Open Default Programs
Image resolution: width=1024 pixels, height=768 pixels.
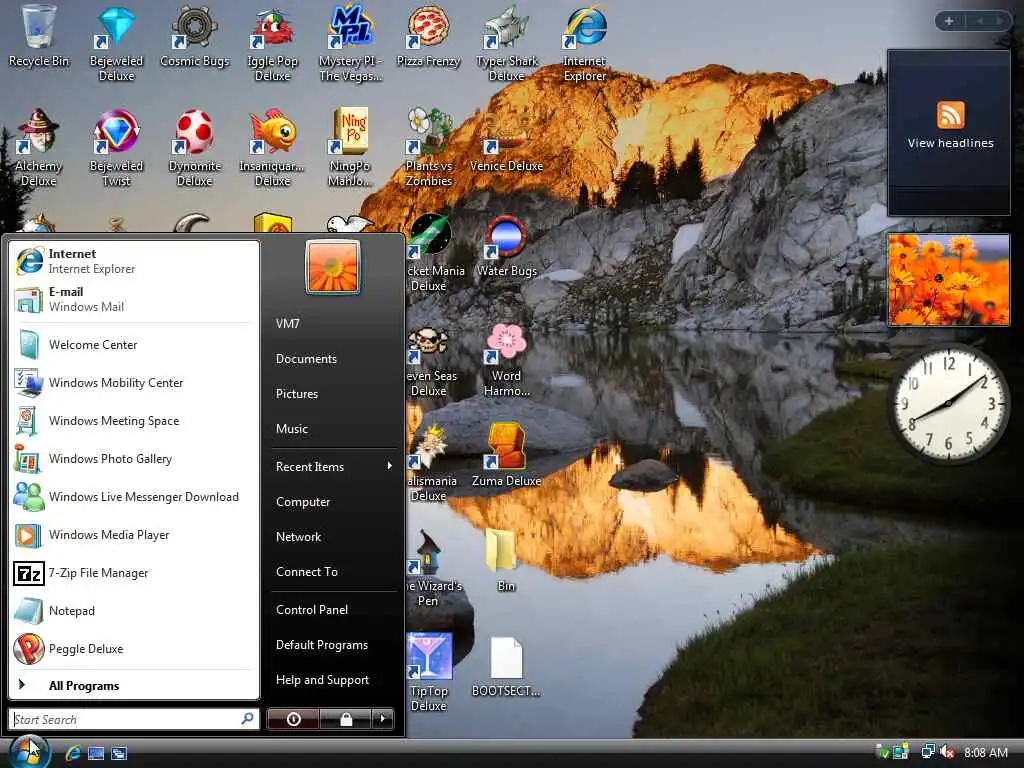[333, 645]
